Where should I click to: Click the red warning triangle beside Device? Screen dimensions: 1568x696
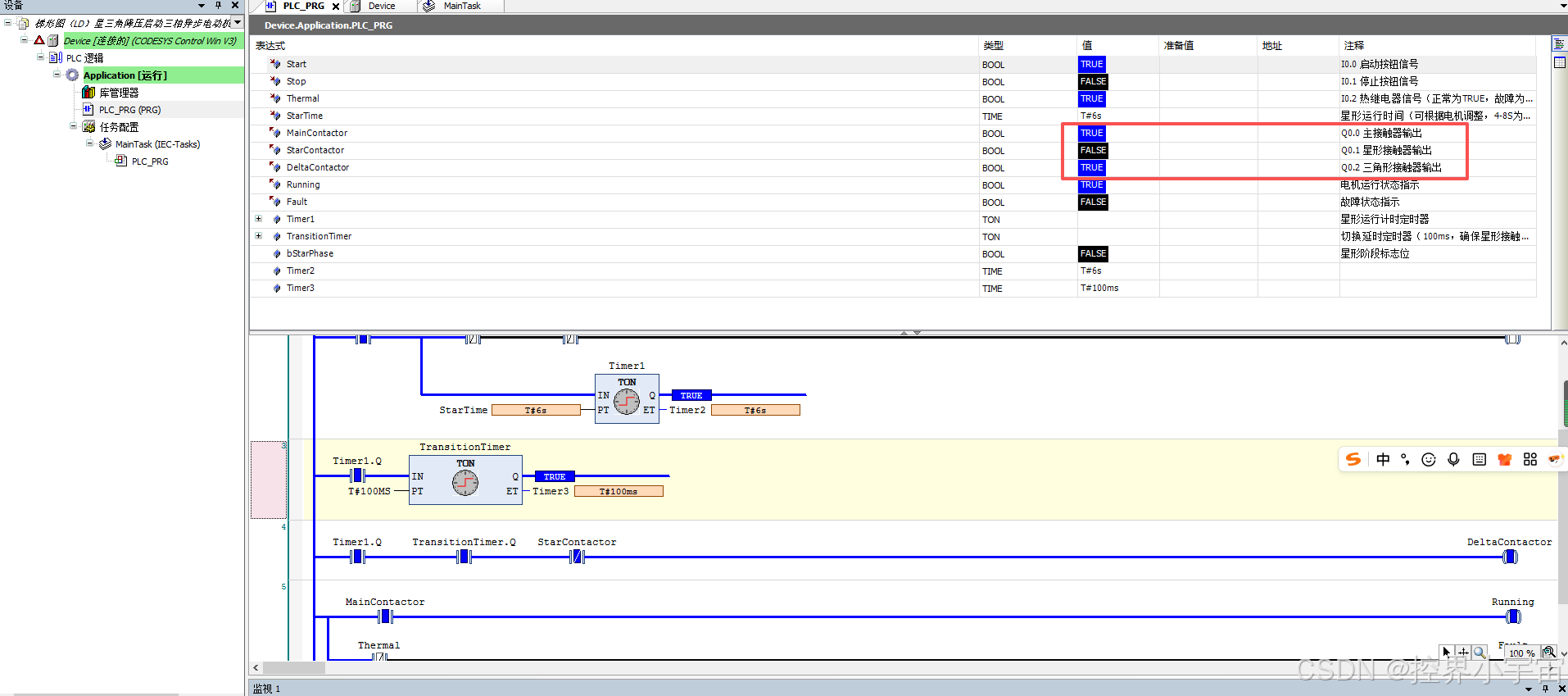tap(39, 40)
